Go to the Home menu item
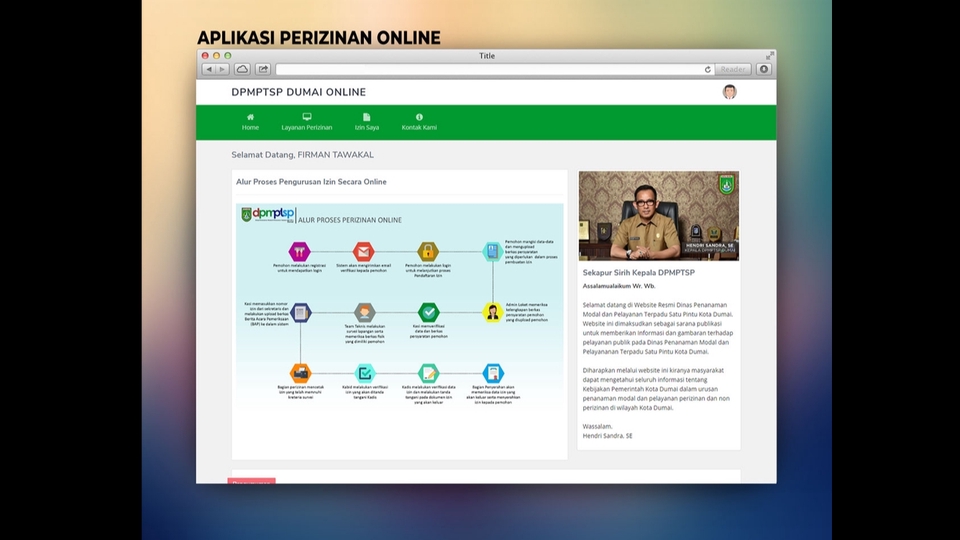Viewport: 960px width, 540px height. coord(250,122)
